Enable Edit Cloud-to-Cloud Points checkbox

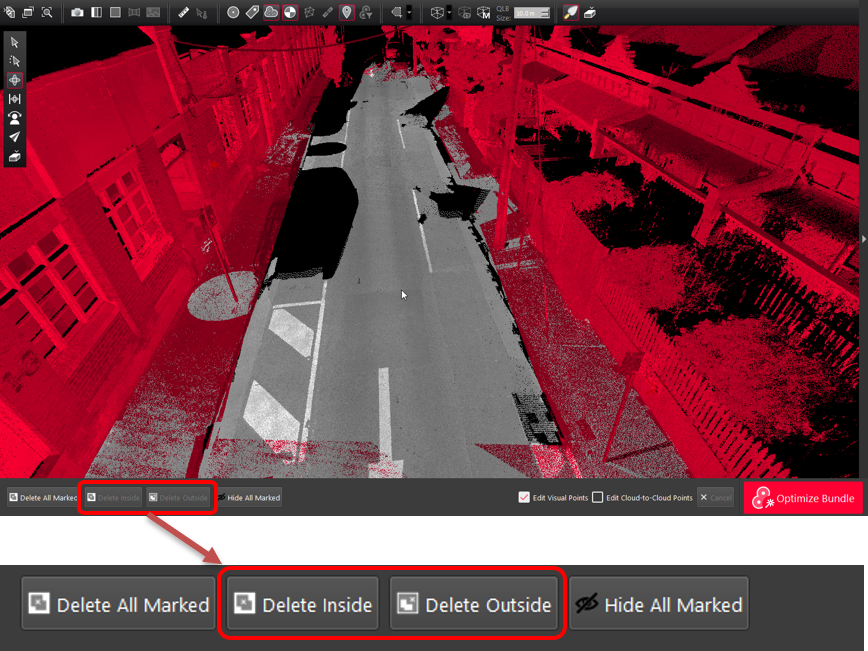point(598,498)
